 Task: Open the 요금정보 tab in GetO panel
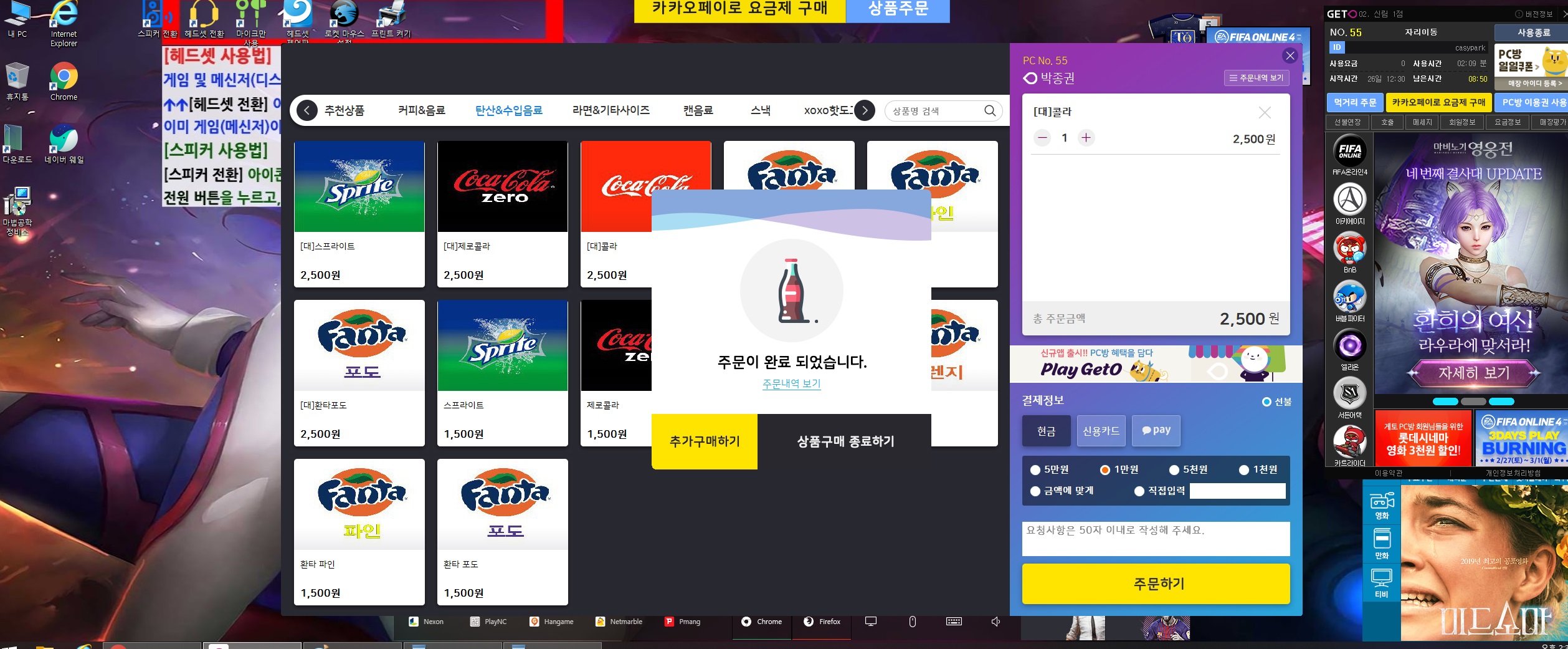[x=1508, y=122]
